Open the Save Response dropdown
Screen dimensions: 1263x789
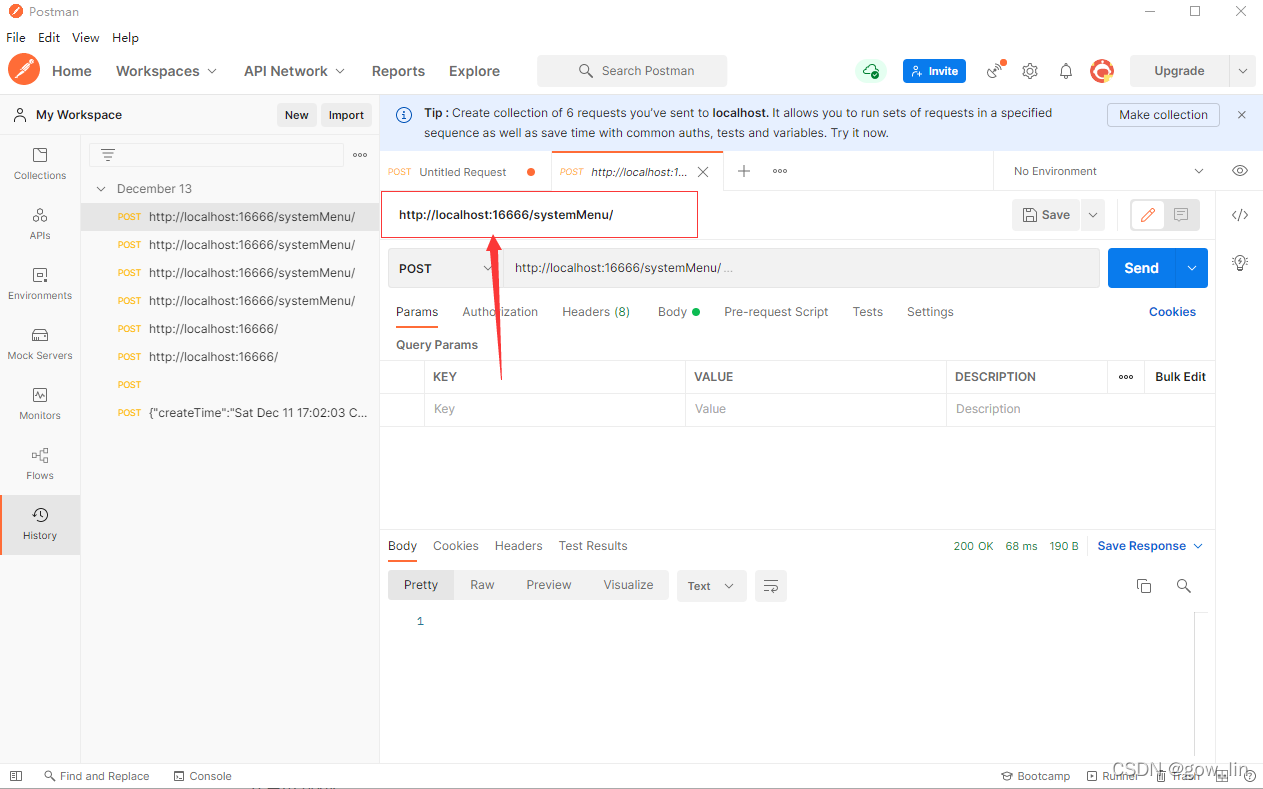click(x=1150, y=546)
